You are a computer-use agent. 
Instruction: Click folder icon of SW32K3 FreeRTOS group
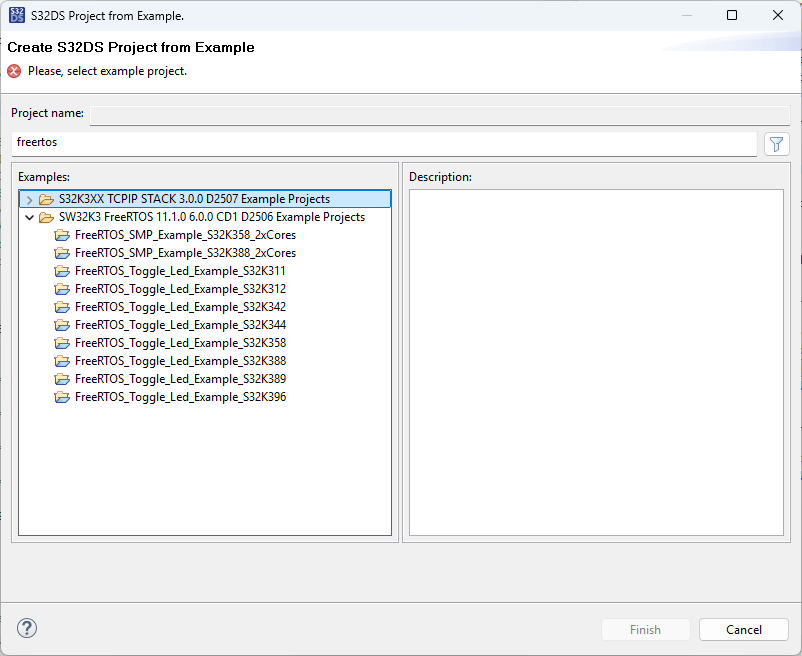pos(46,217)
